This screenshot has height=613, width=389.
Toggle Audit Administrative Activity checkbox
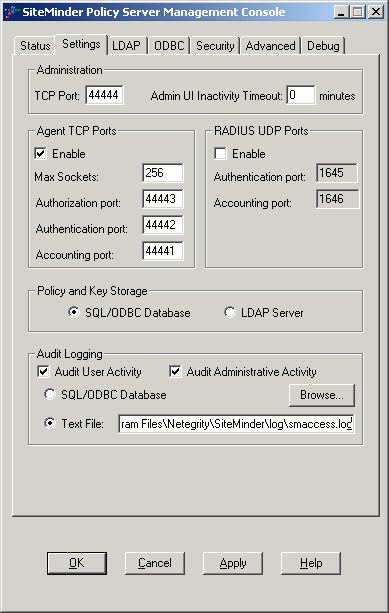point(175,371)
